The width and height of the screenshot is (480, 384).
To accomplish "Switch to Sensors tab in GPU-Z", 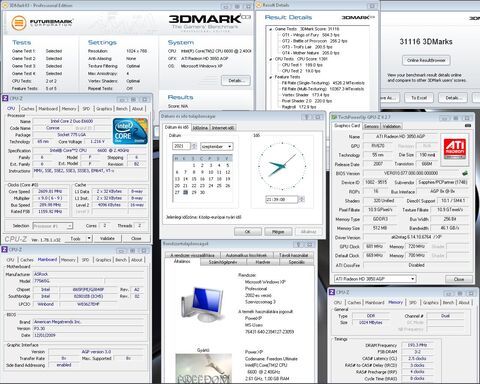I will (x=371, y=126).
